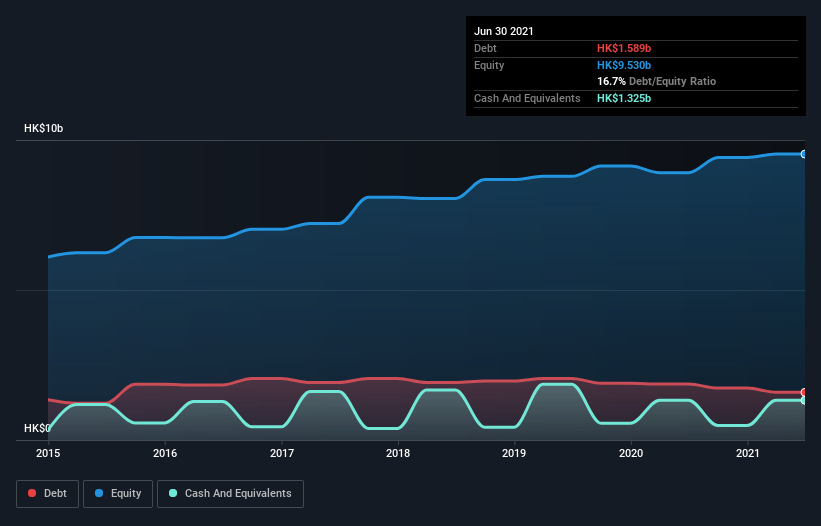This screenshot has width=821, height=526.
Task: Click the HK$1.325b cash value
Action: (x=624, y=98)
